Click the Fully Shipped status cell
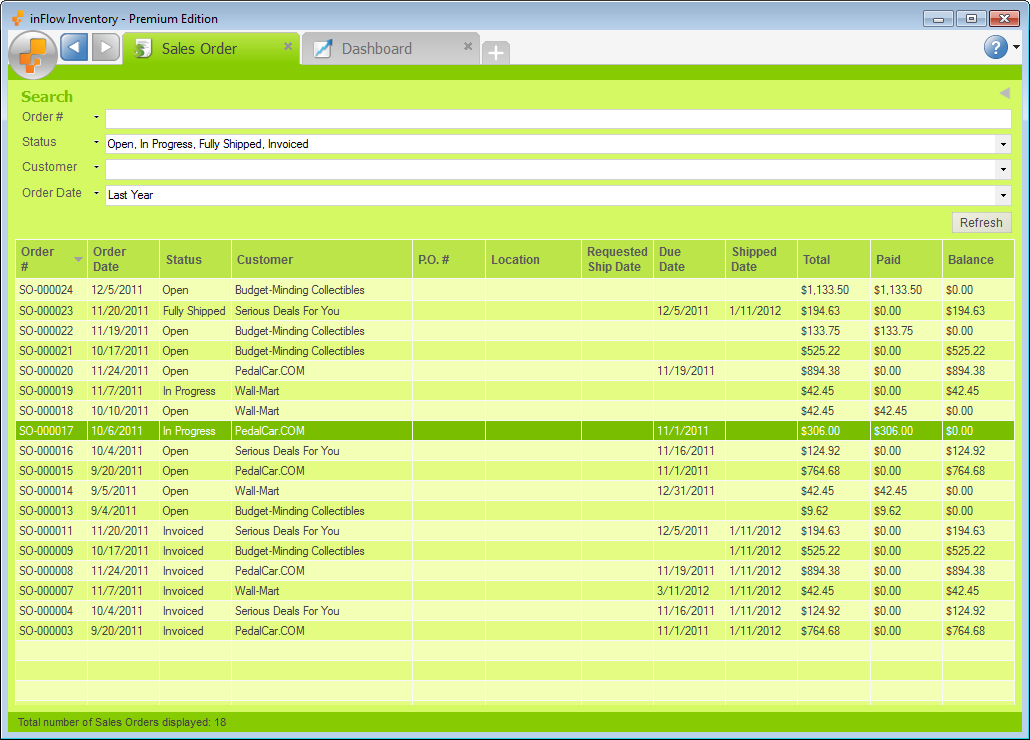 194,311
